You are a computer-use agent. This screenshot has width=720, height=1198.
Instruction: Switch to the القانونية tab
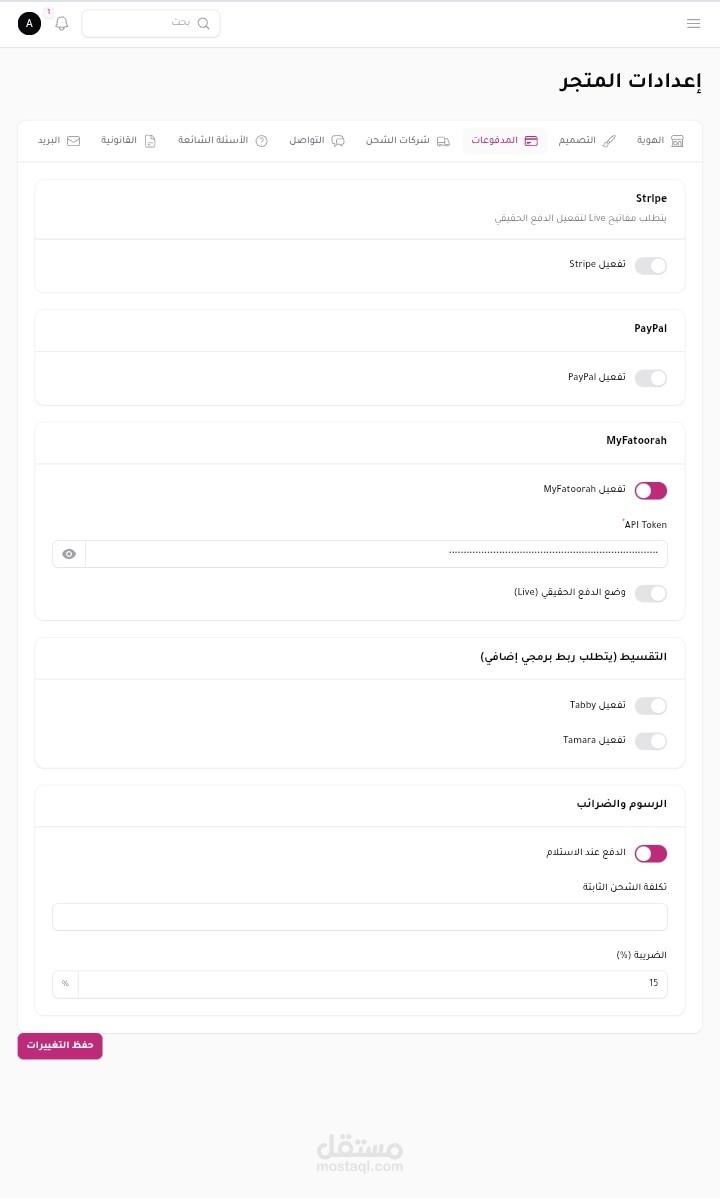pyautogui.click(x=128, y=141)
